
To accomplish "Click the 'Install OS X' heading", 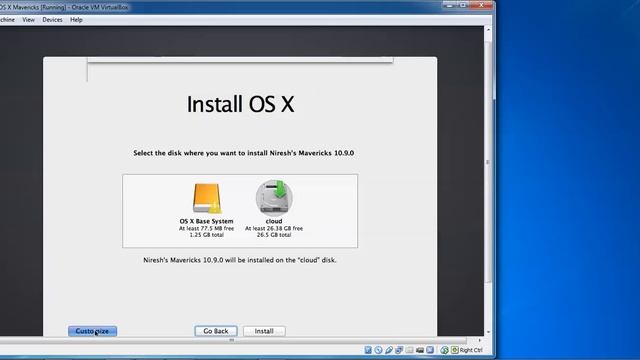I will click(240, 104).
